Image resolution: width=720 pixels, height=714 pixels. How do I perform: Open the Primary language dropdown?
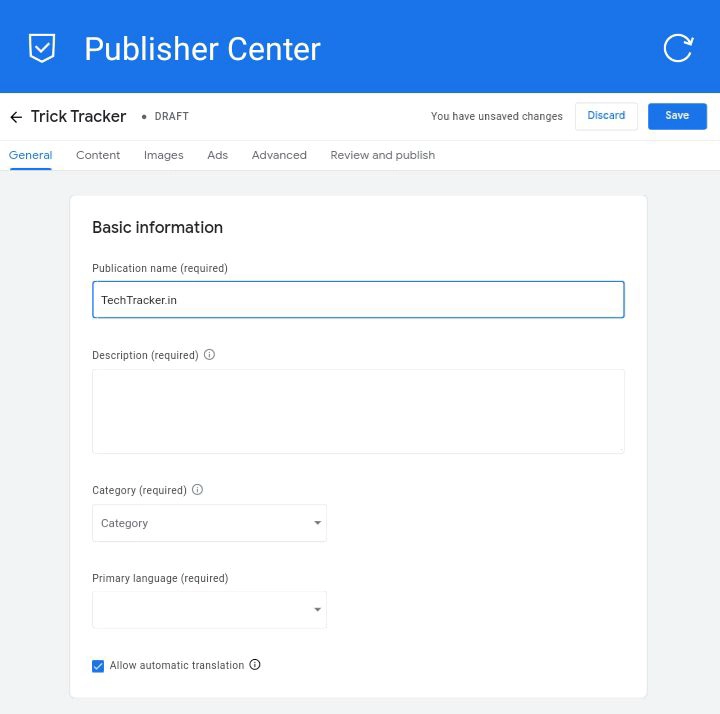click(209, 610)
